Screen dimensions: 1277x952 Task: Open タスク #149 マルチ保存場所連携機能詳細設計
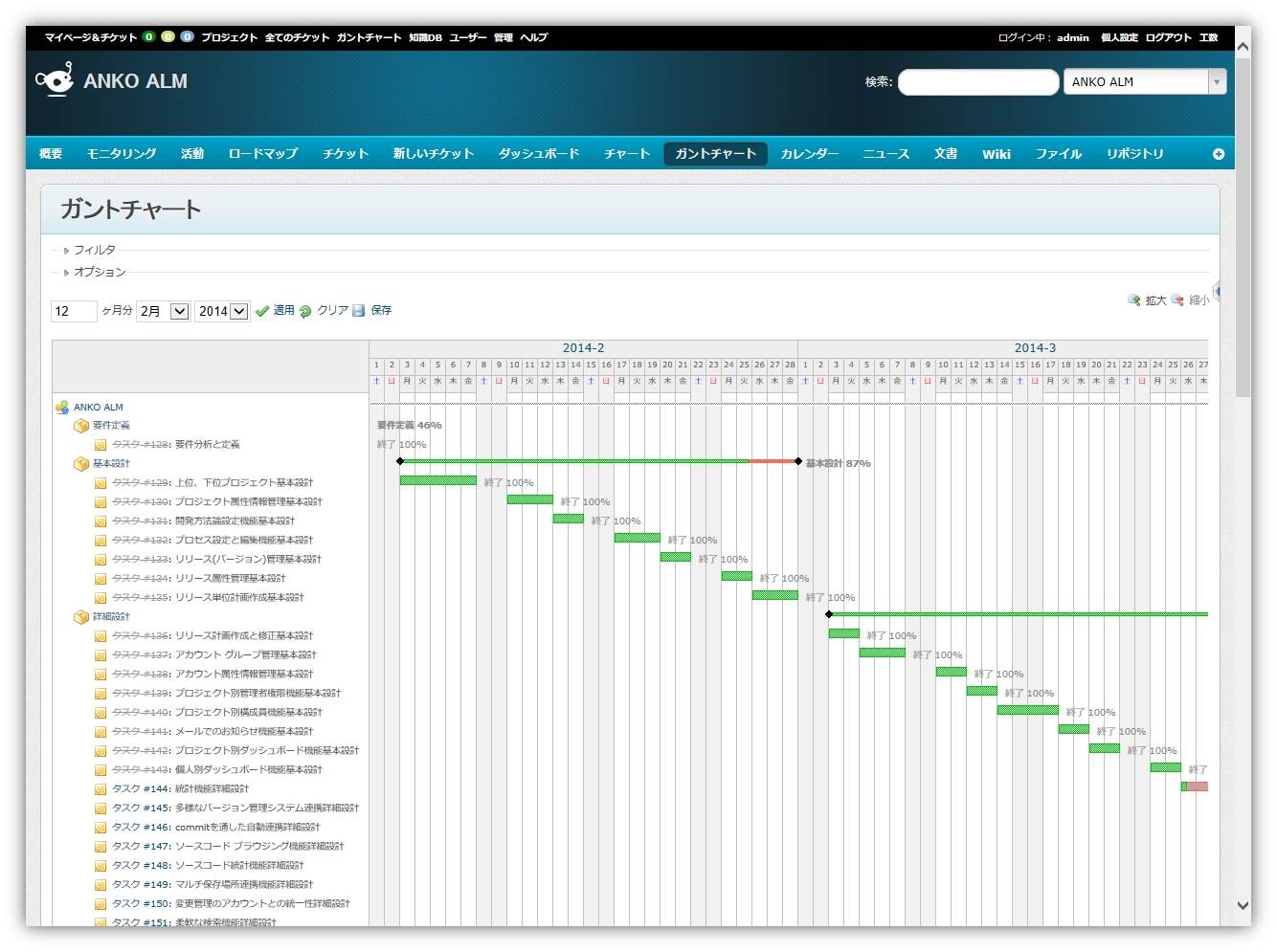213,885
